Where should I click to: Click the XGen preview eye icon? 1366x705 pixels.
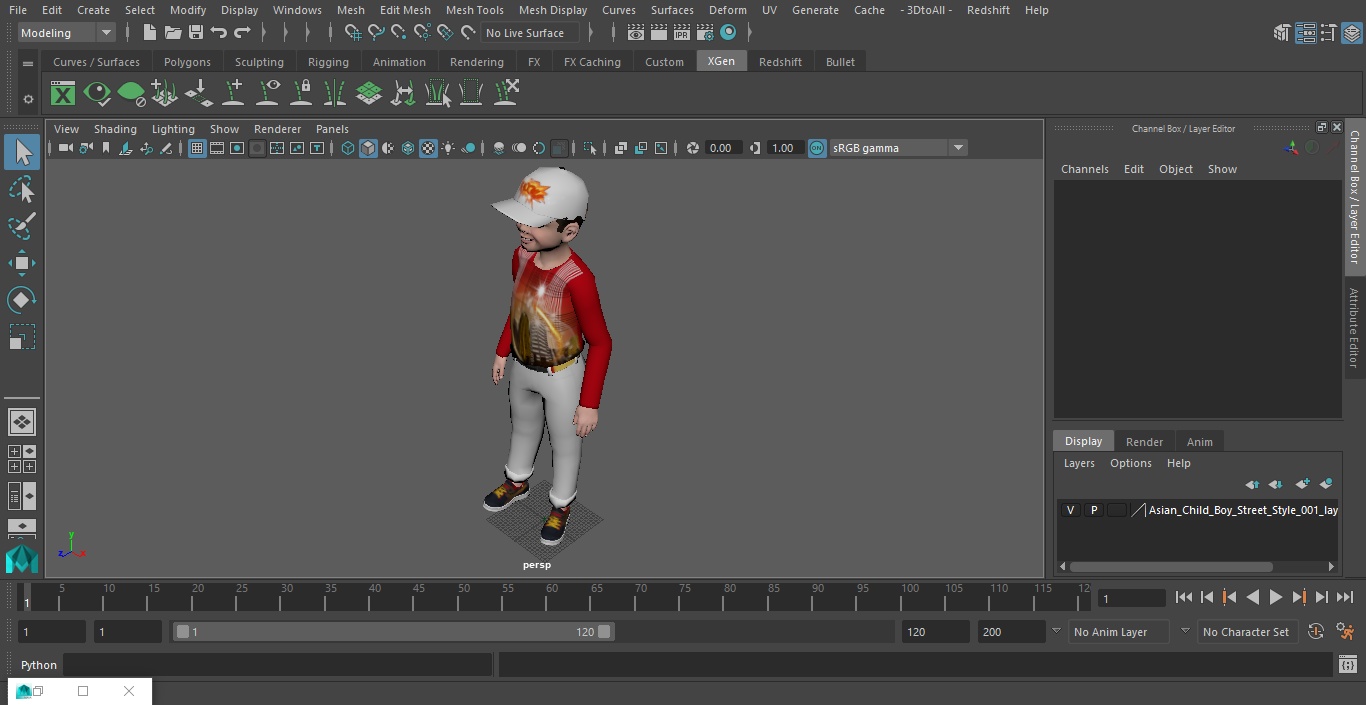pos(97,94)
